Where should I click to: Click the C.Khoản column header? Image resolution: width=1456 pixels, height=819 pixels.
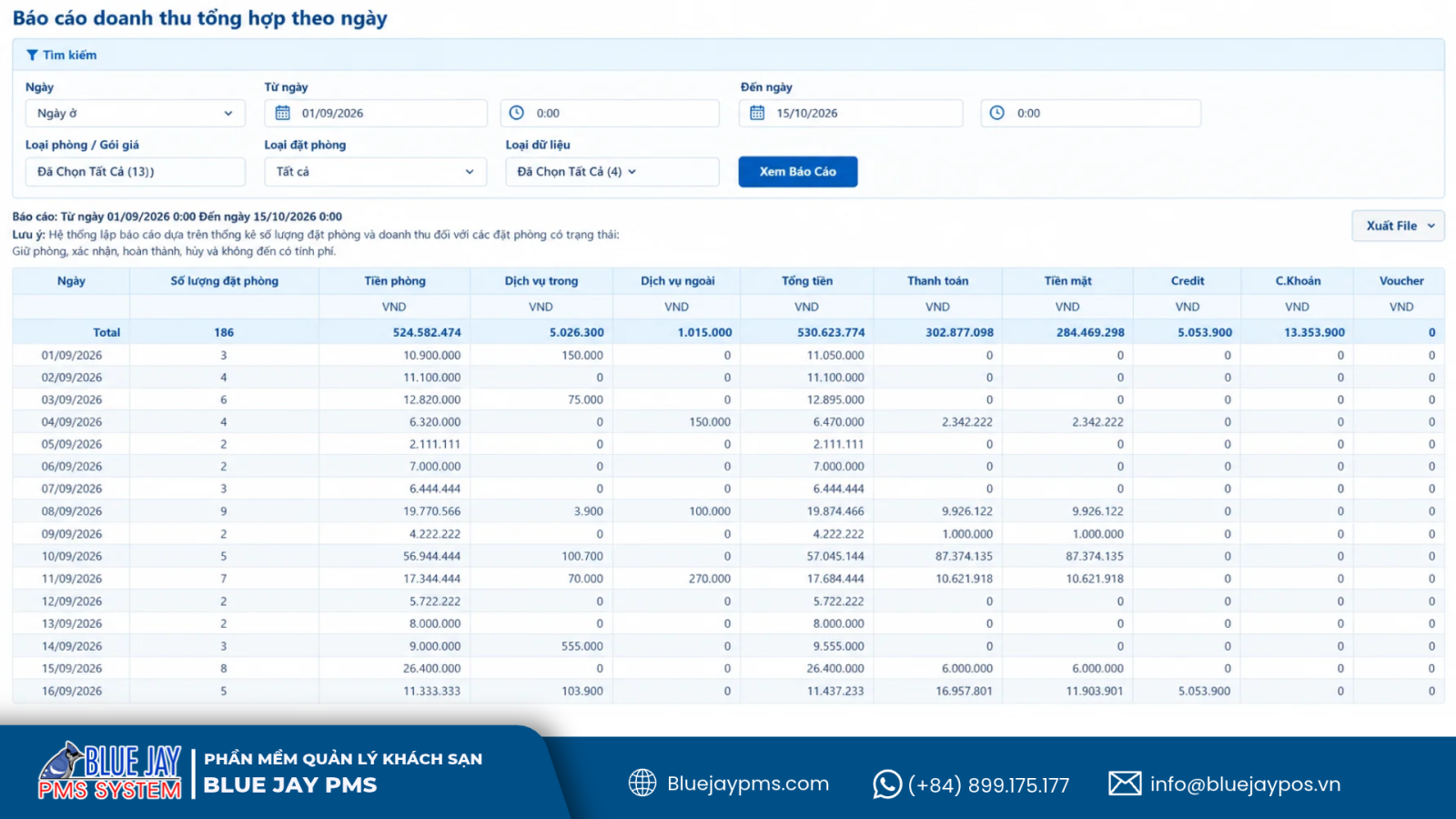click(x=1298, y=281)
